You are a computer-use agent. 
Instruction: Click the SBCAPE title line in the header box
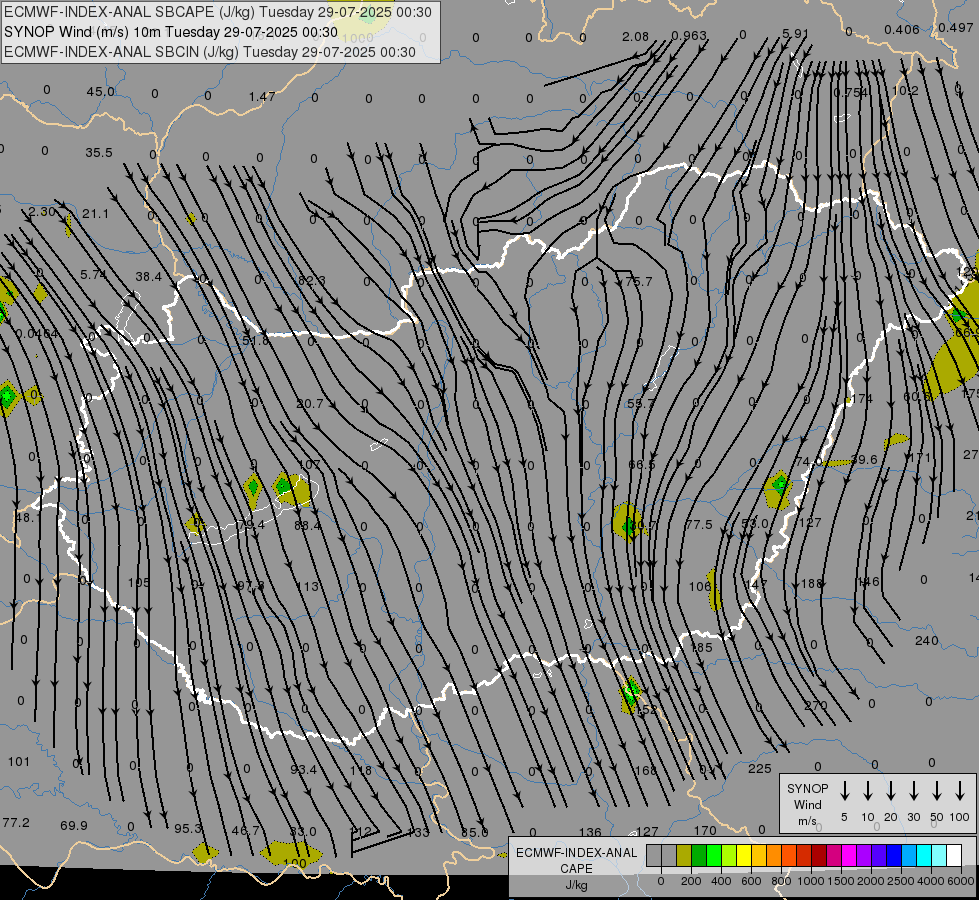coord(217,12)
